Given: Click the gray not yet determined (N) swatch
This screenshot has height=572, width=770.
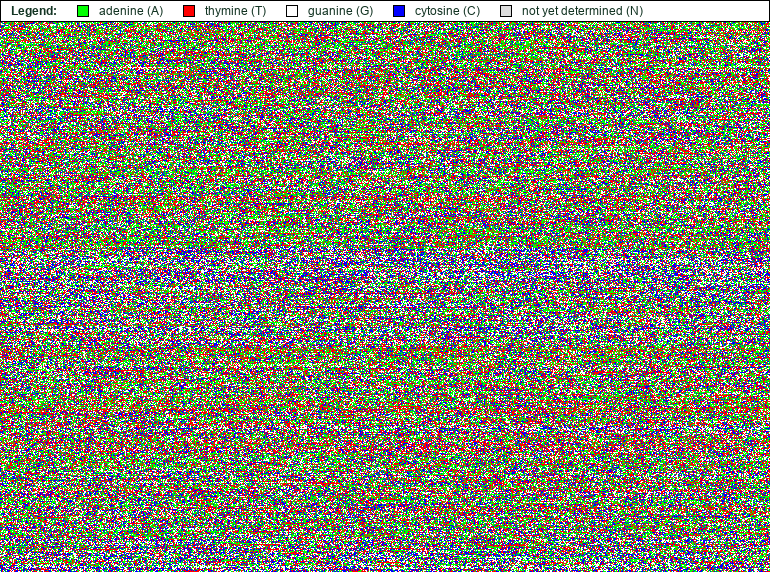Looking at the screenshot, I should 506,11.
